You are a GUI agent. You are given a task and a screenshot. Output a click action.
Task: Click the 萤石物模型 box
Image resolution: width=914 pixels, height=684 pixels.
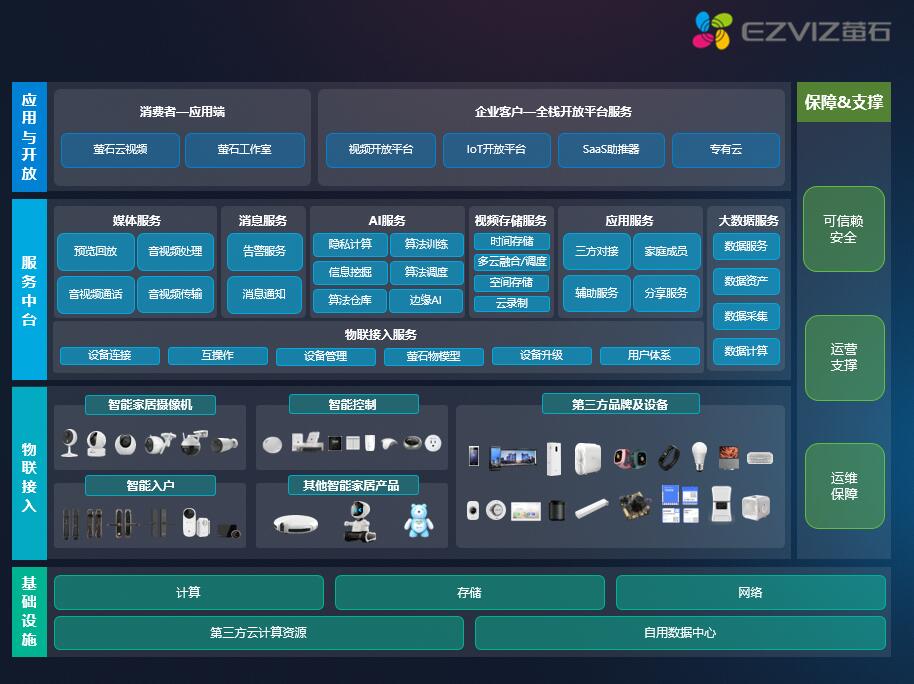tap(434, 356)
